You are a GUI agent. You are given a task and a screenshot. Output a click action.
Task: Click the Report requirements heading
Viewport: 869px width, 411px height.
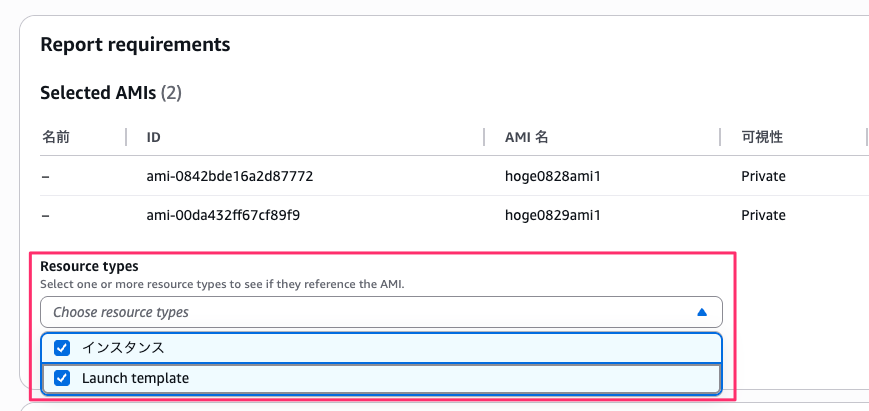pos(135,44)
